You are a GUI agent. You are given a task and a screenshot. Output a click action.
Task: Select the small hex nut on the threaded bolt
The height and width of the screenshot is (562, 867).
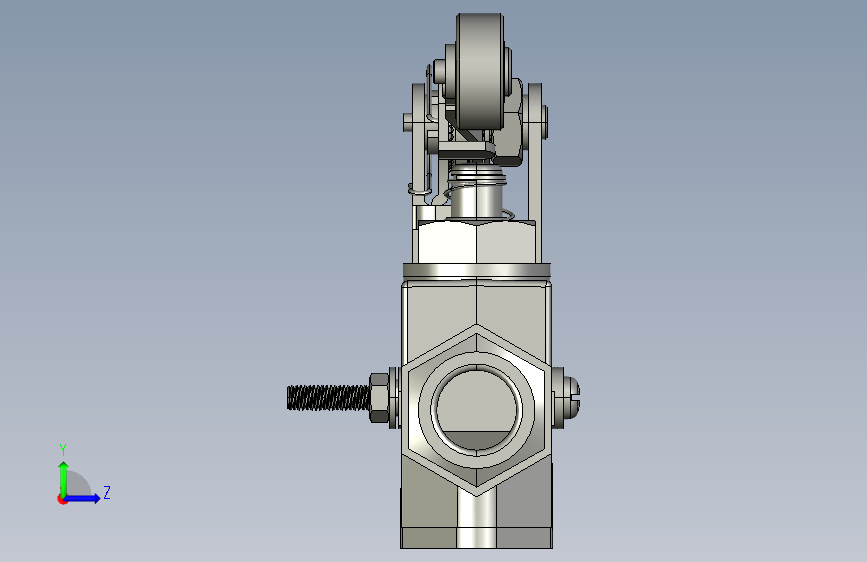point(379,398)
